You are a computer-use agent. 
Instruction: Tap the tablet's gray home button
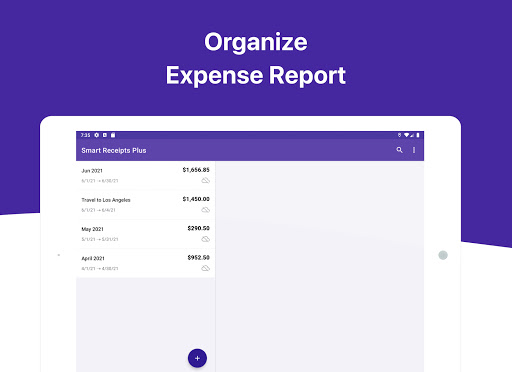[443, 255]
